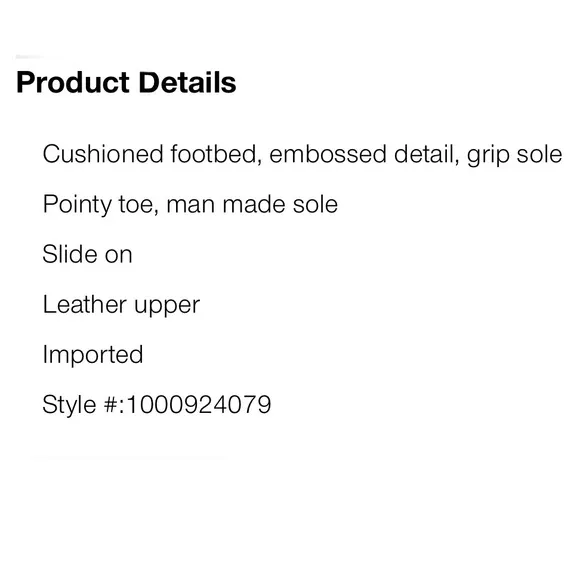Viewport: 580px width, 580px height.
Task: Click the word "Leather"
Action: tap(85, 304)
